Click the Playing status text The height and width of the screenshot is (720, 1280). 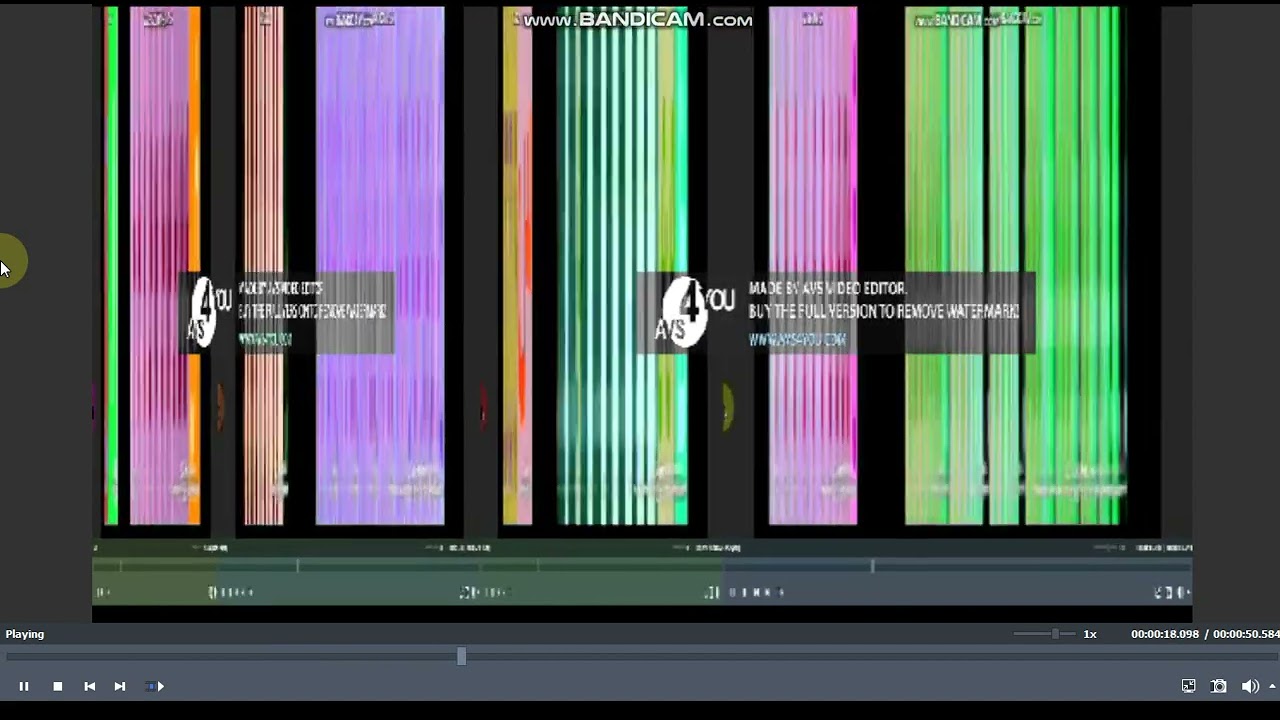25,634
